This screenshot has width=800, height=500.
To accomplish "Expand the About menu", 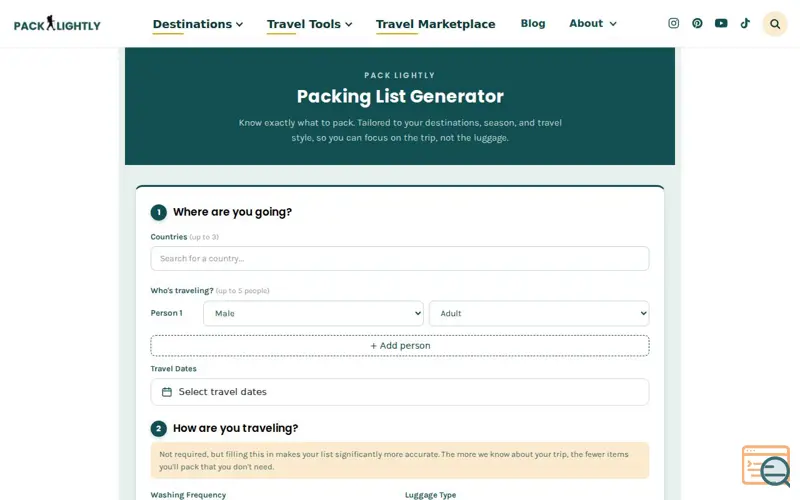I will click(593, 23).
